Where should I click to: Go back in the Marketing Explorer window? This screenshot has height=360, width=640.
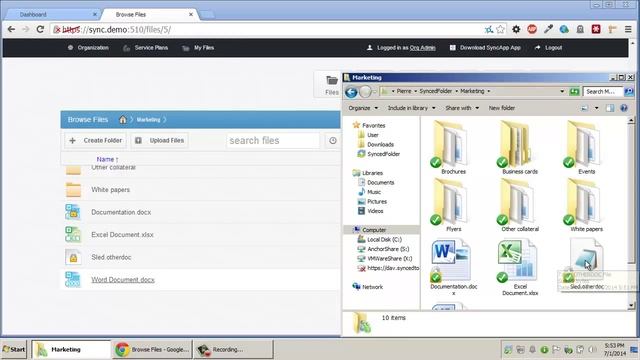pyautogui.click(x=351, y=92)
